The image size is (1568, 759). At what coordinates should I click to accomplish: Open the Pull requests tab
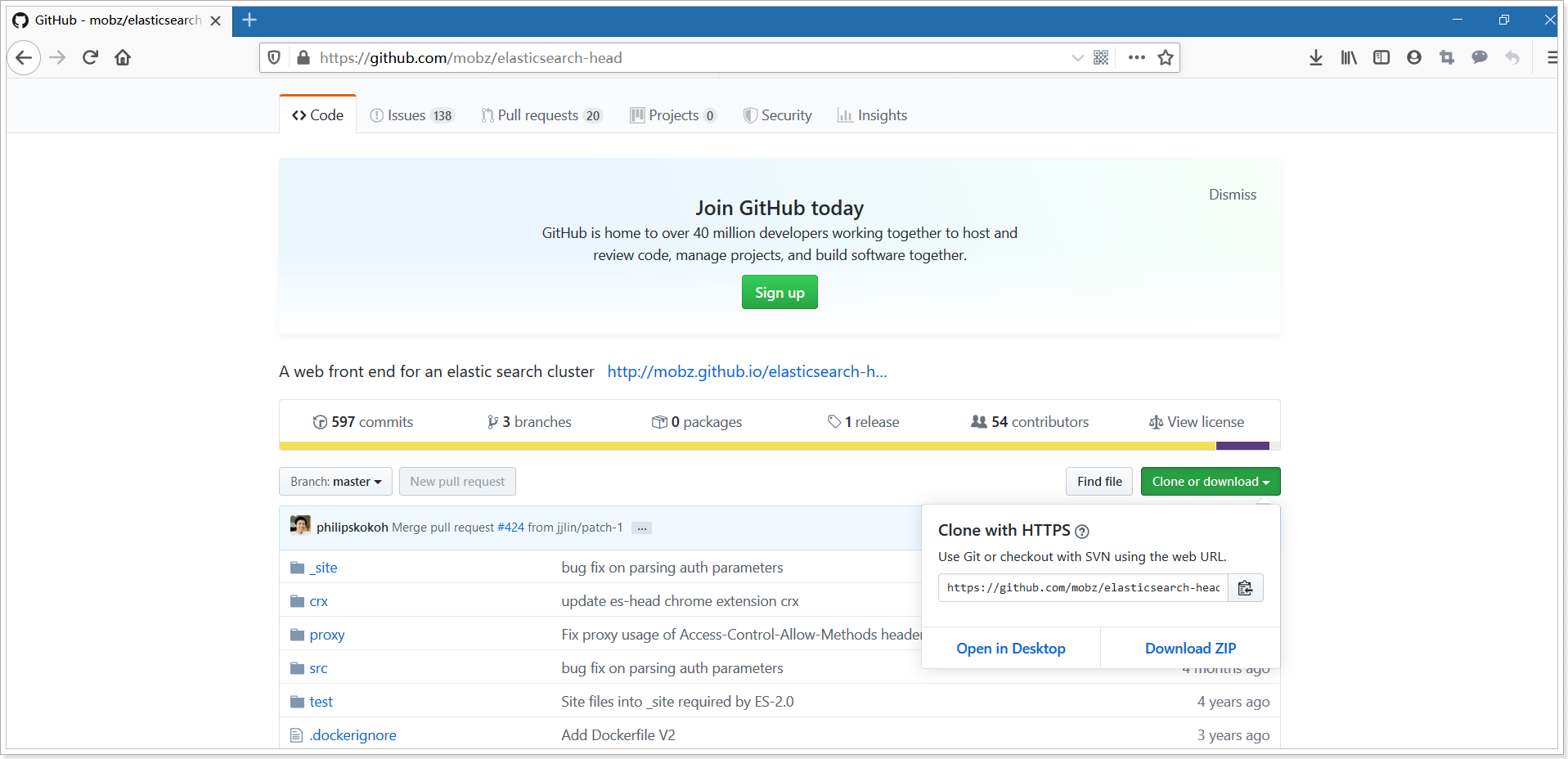coord(541,115)
